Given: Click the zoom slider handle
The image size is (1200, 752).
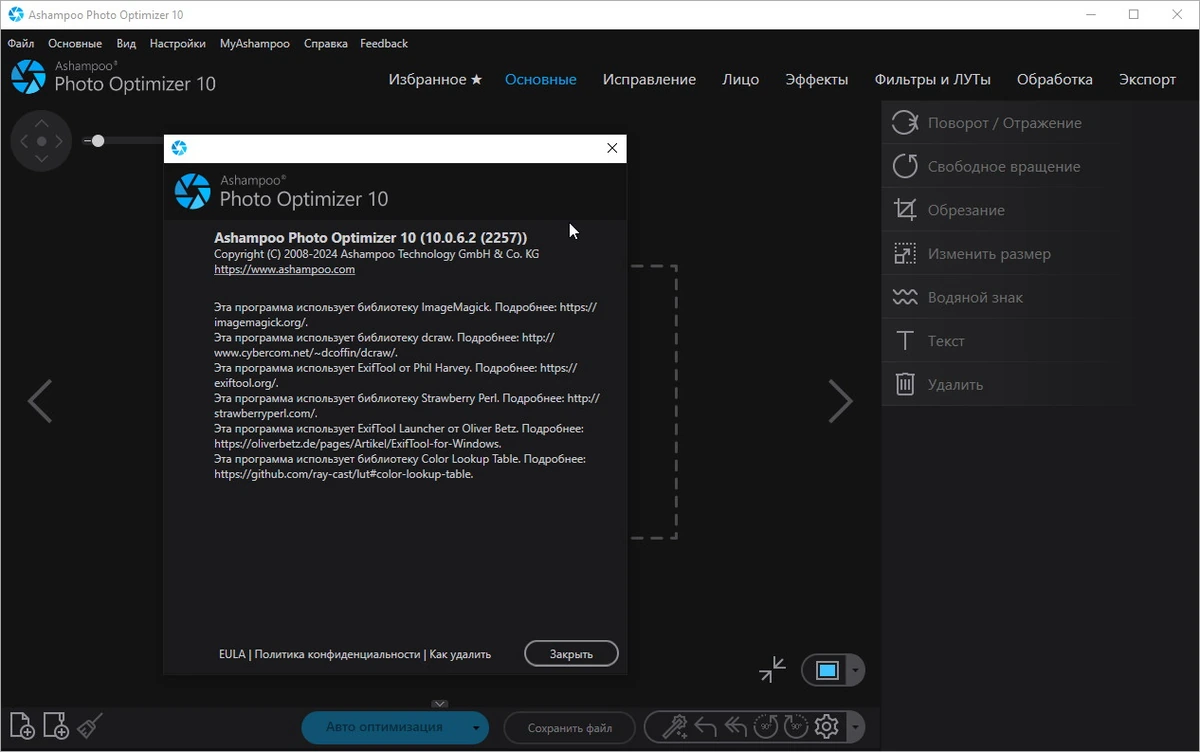Looking at the screenshot, I should (97, 141).
